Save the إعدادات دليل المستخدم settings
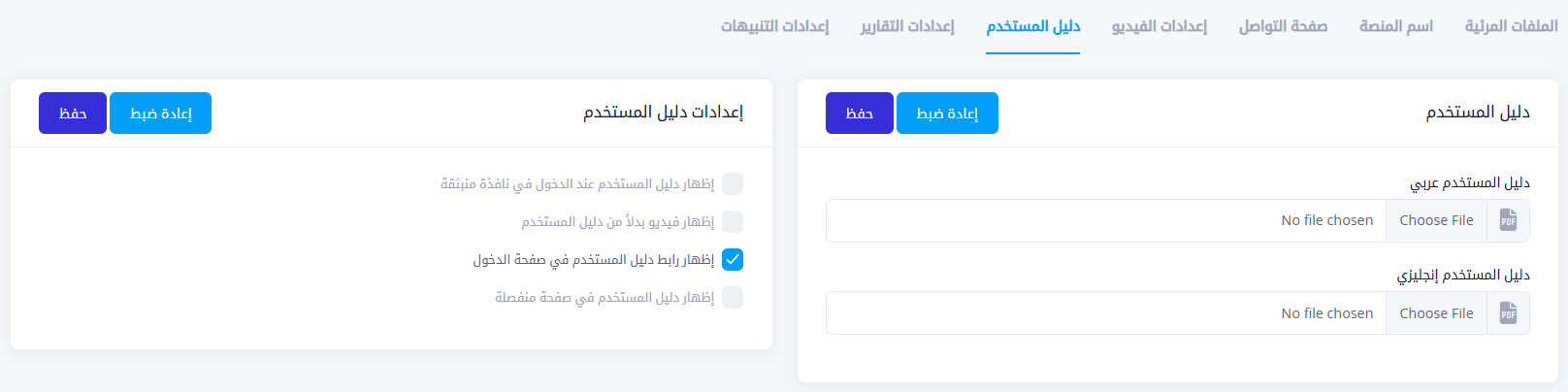 click(73, 114)
